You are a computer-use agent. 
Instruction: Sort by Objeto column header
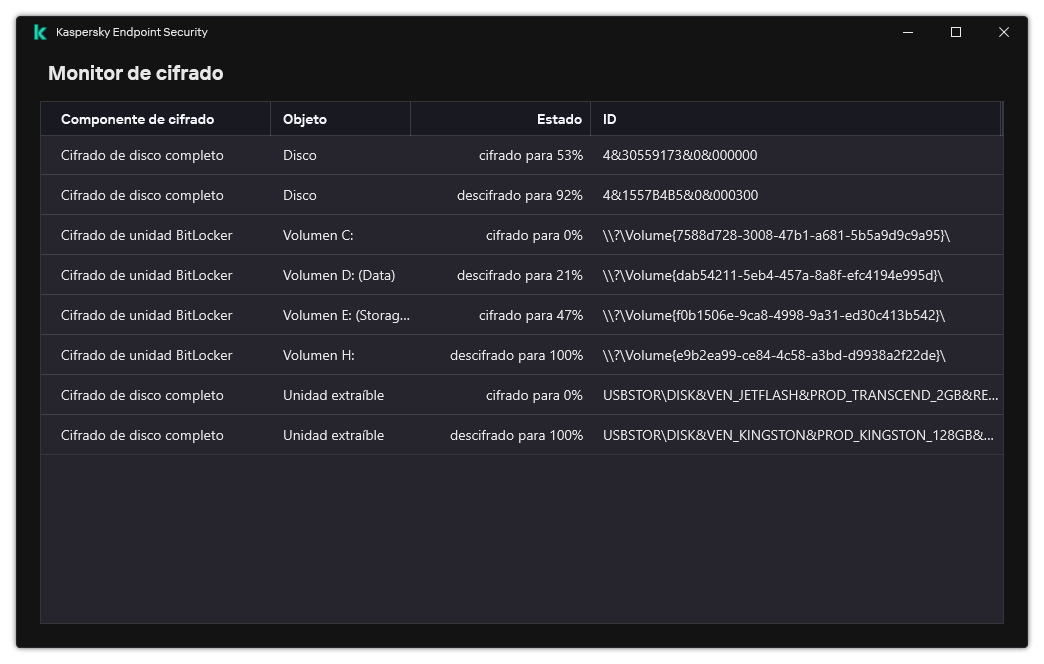click(x=305, y=119)
